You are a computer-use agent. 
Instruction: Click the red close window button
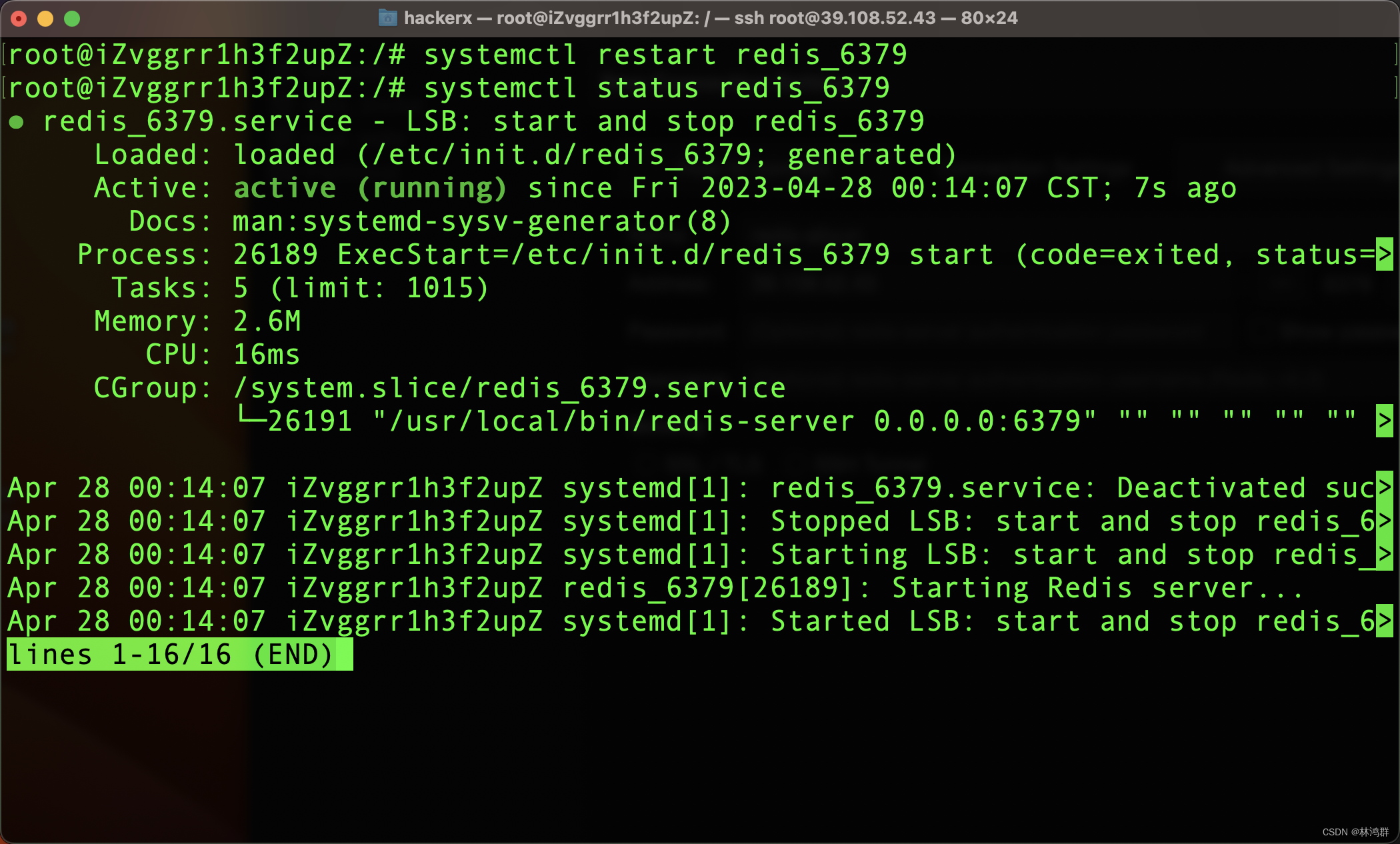(x=19, y=19)
